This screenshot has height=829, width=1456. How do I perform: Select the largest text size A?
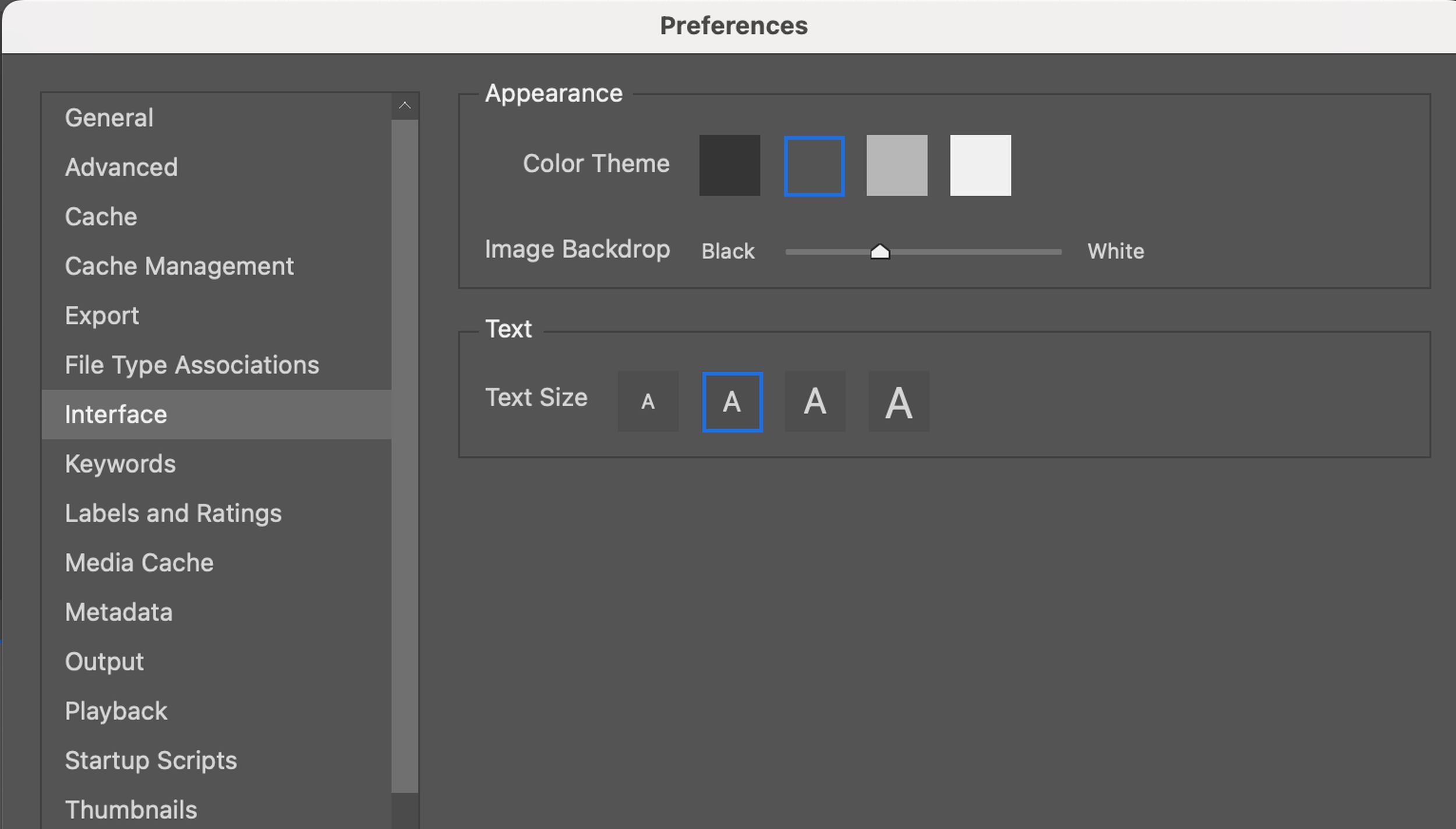click(x=899, y=401)
